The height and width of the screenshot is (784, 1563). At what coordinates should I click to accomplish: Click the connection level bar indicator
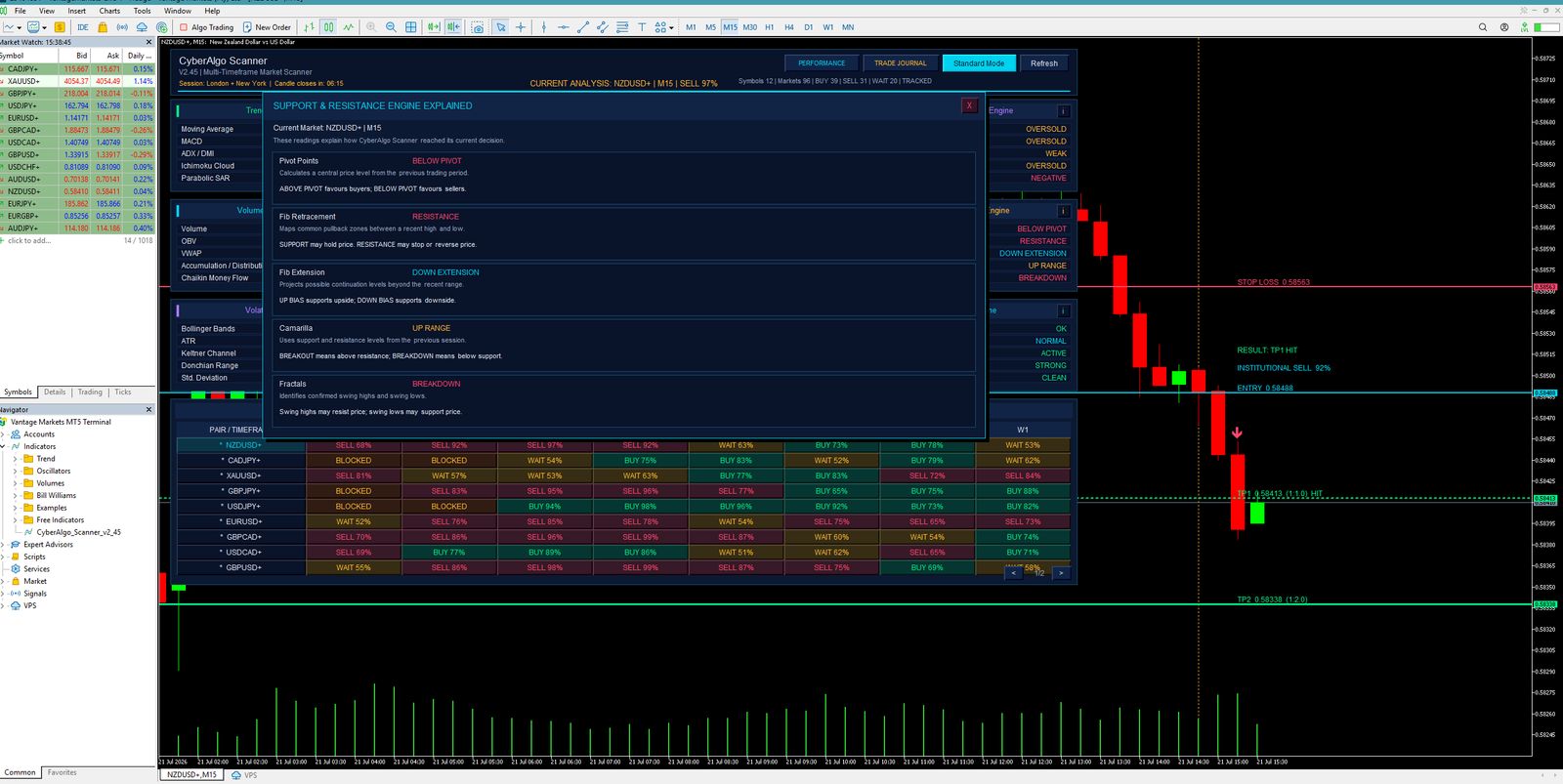coord(1546,27)
